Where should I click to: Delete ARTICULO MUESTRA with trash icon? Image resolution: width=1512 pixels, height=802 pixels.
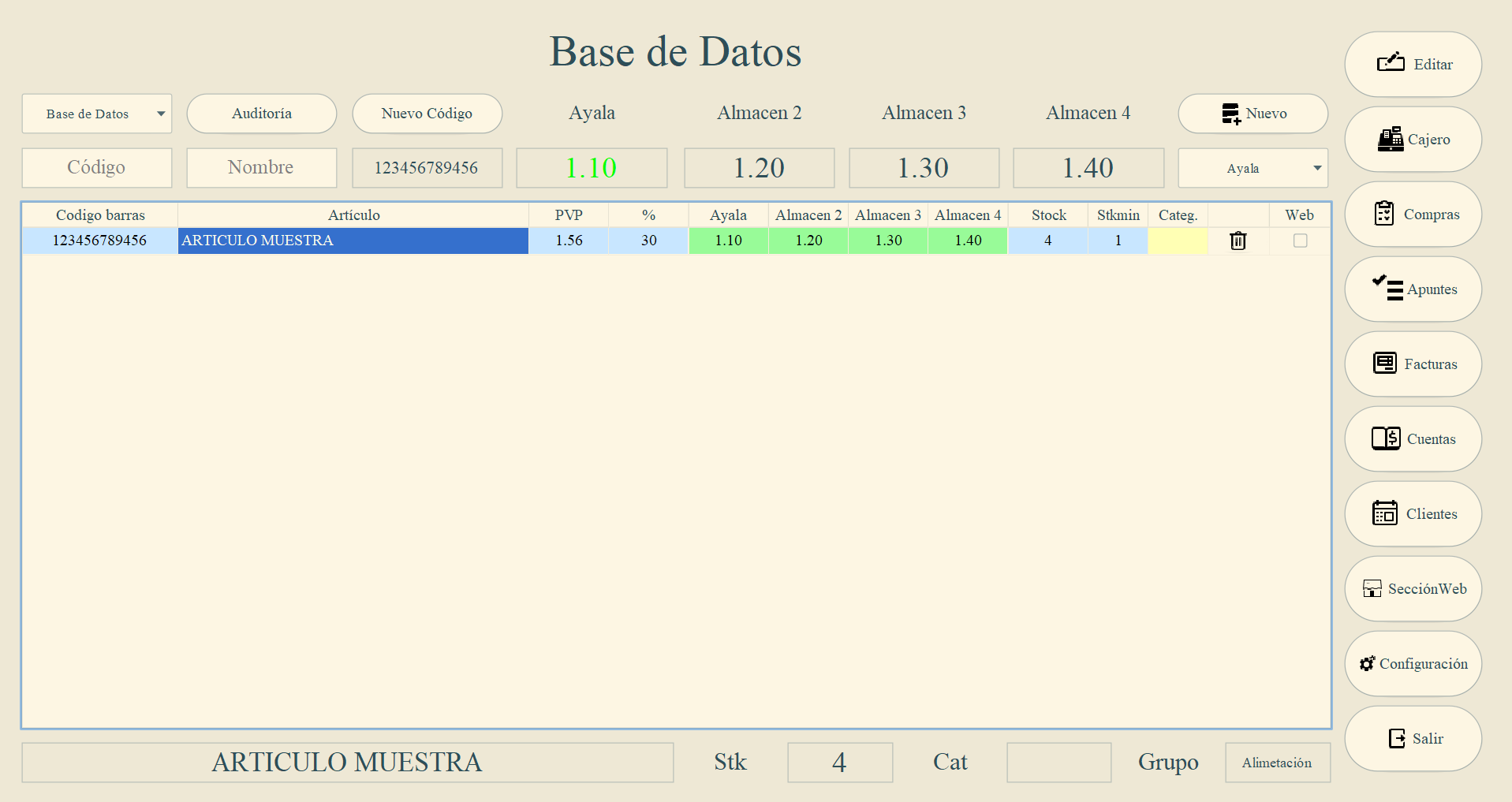(x=1238, y=241)
